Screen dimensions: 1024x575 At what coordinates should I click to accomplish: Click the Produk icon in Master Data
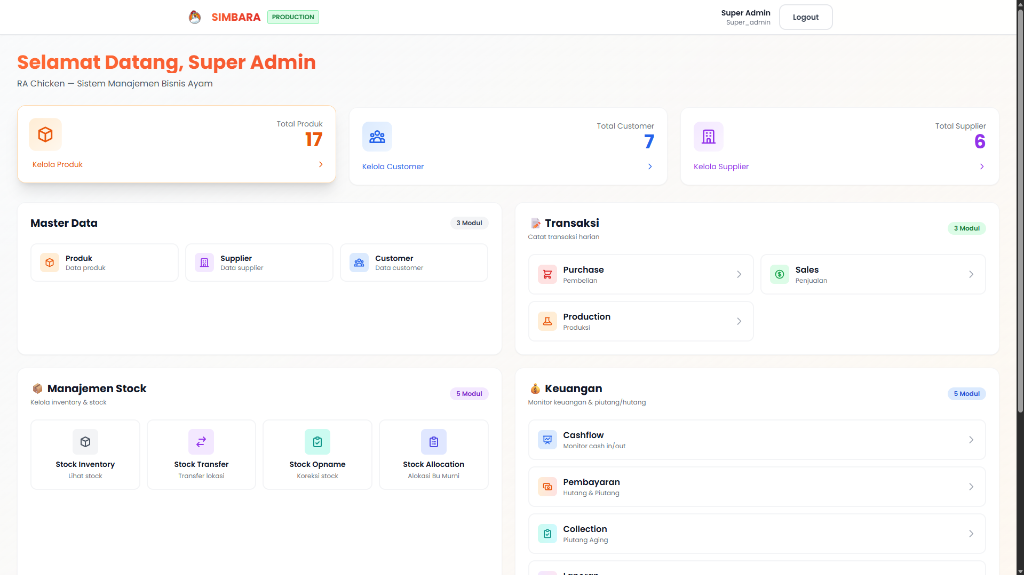point(50,263)
